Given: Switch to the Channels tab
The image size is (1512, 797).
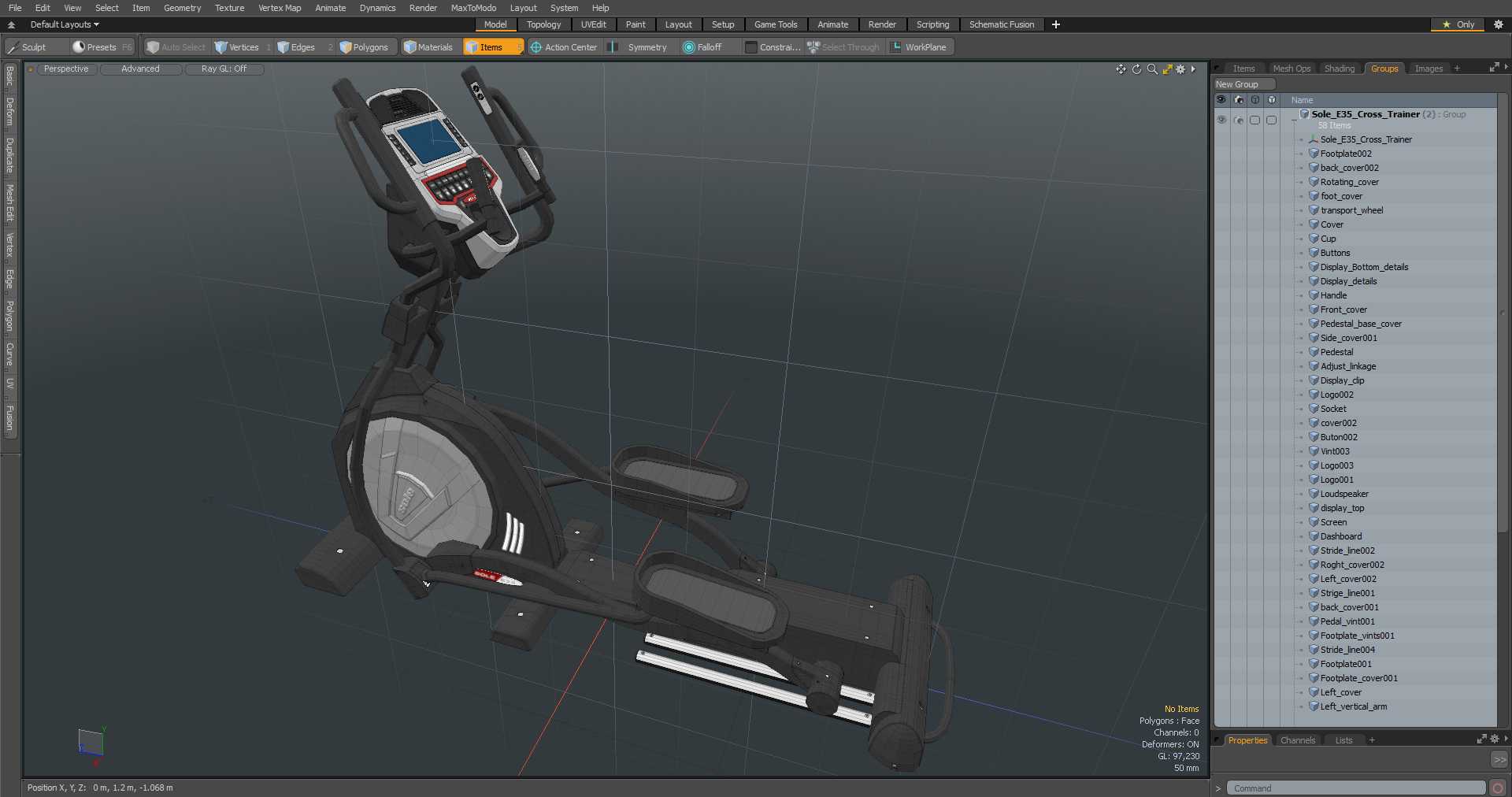Looking at the screenshot, I should point(1297,740).
